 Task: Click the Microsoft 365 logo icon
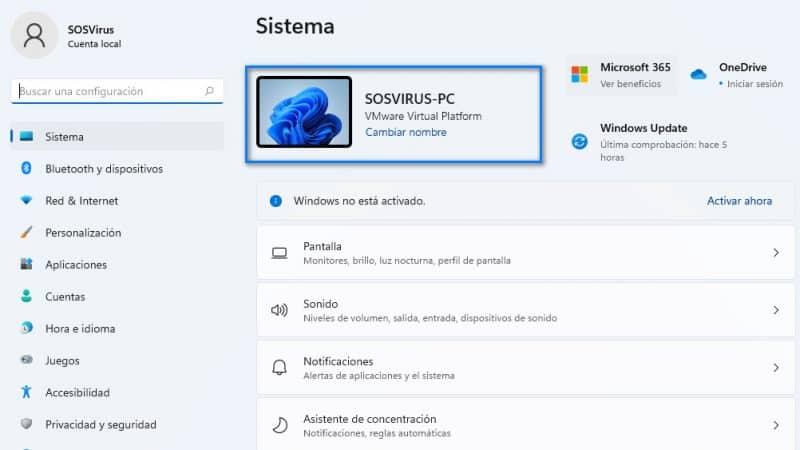pos(580,75)
